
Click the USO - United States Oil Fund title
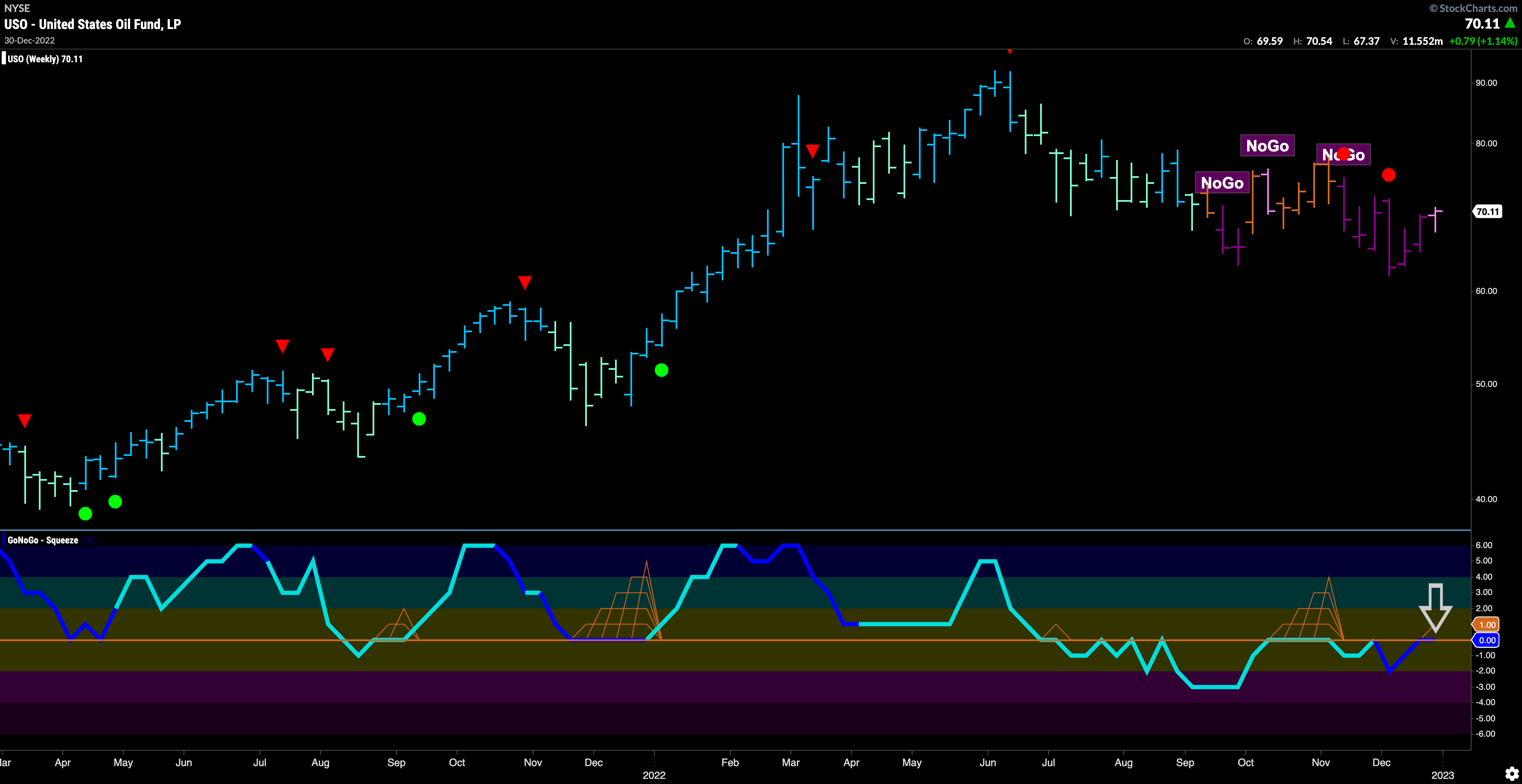(93, 24)
